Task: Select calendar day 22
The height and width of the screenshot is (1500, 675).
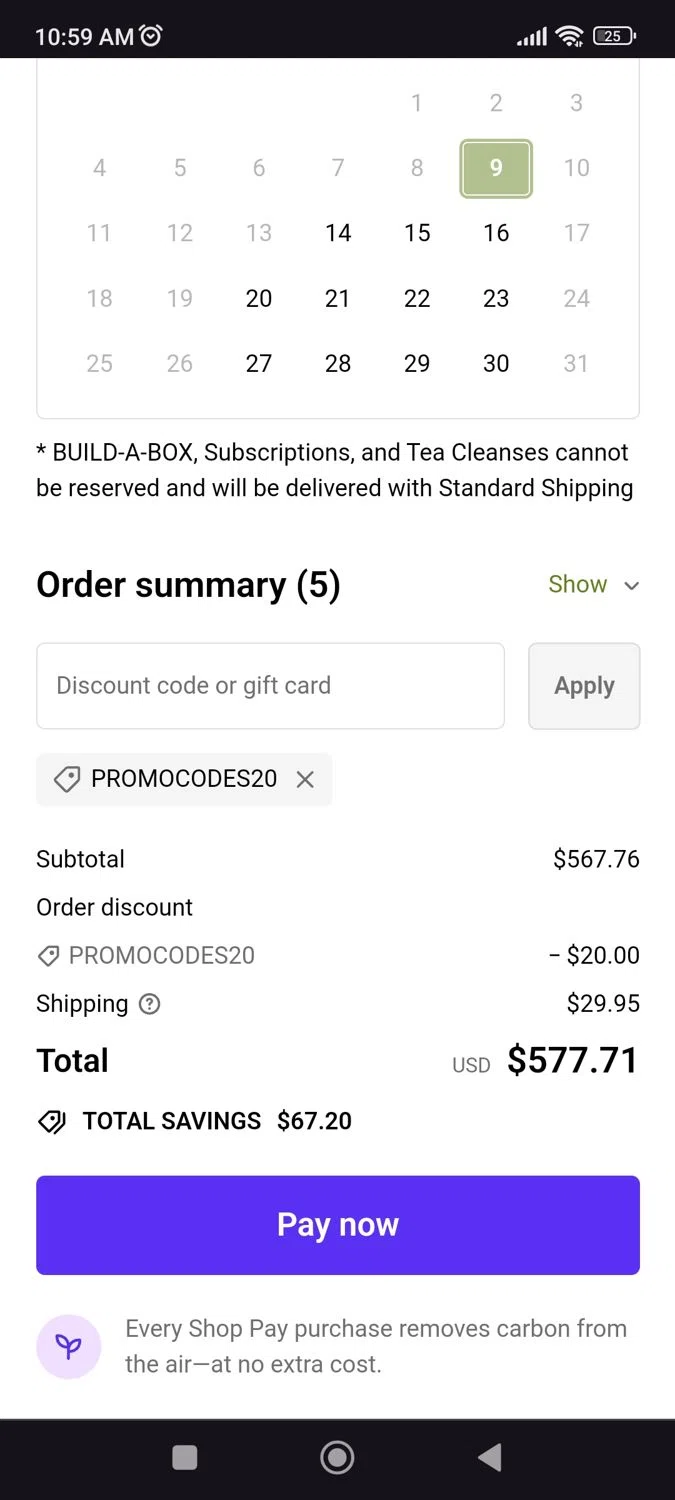Action: click(417, 299)
